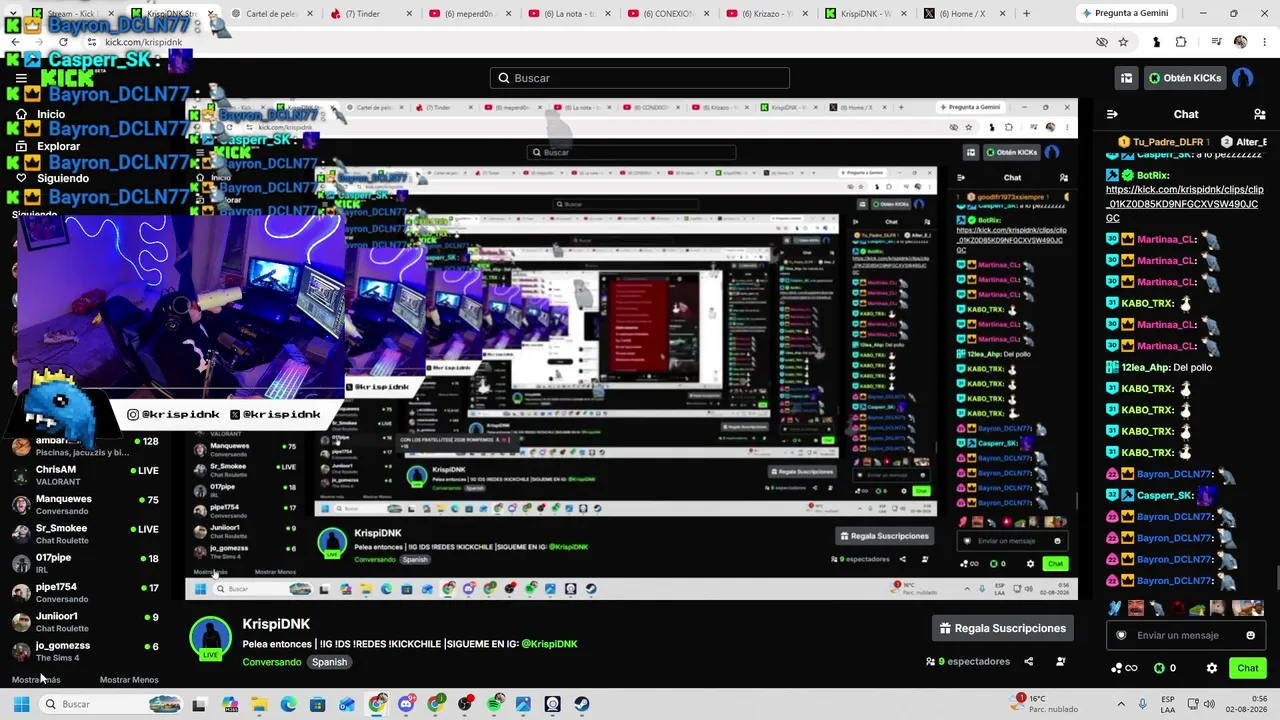The width and height of the screenshot is (1280, 720).
Task: Click the KrispiDNK live avatar
Action: 210,638
